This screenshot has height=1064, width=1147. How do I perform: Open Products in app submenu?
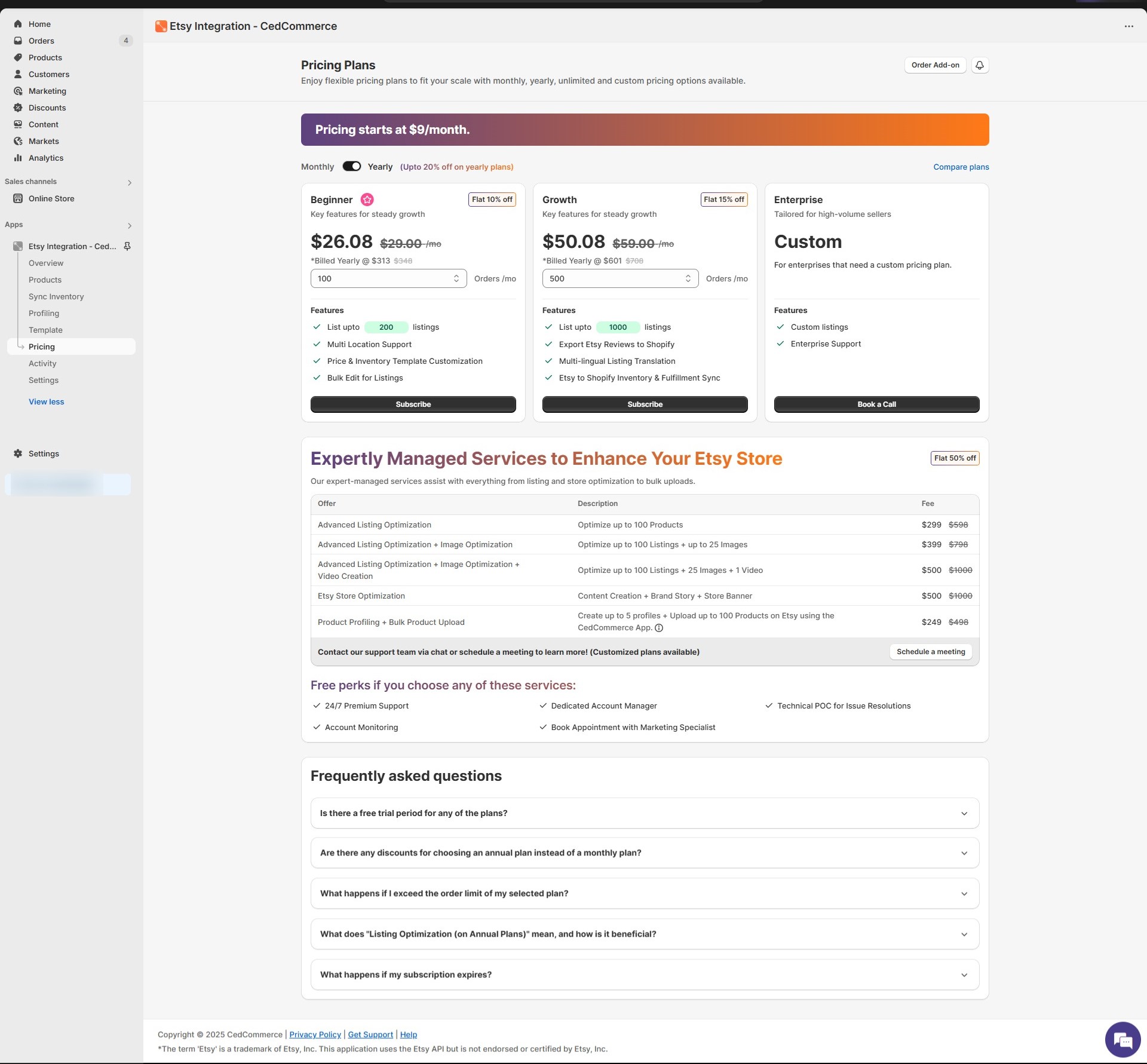(45, 280)
